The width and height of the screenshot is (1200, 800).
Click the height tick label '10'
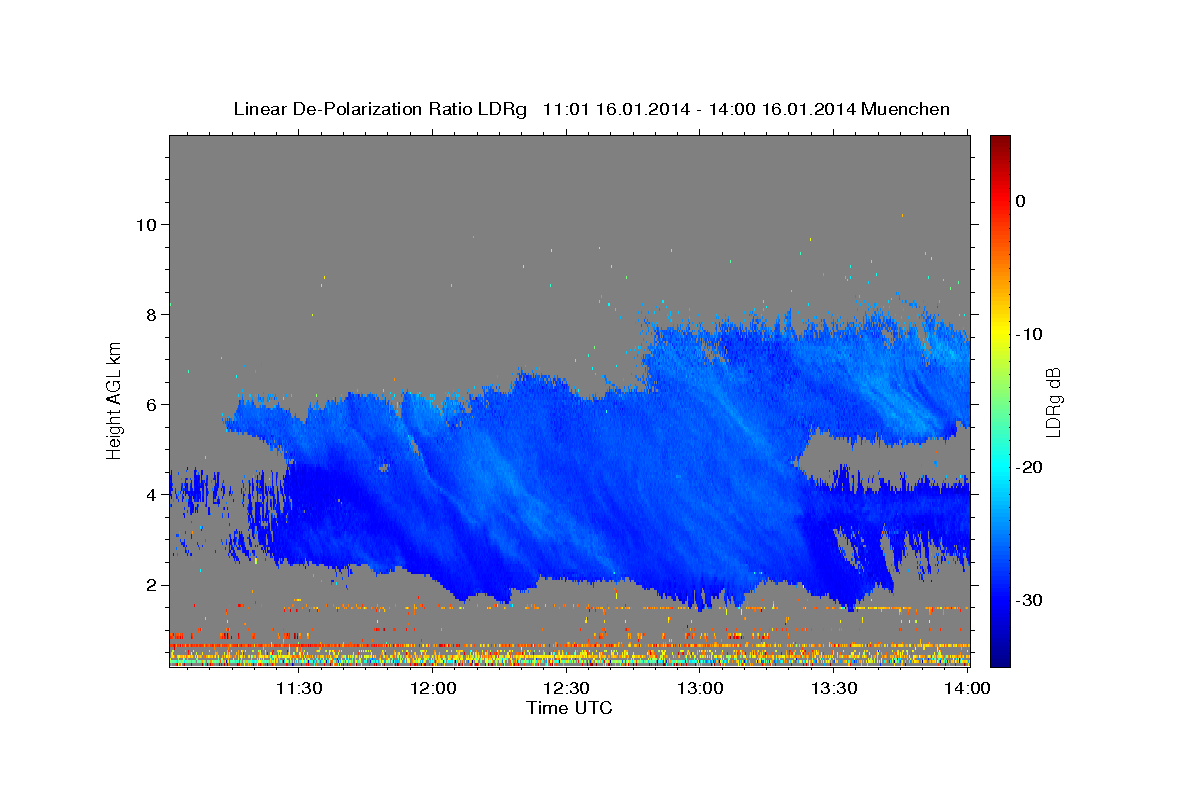click(145, 224)
